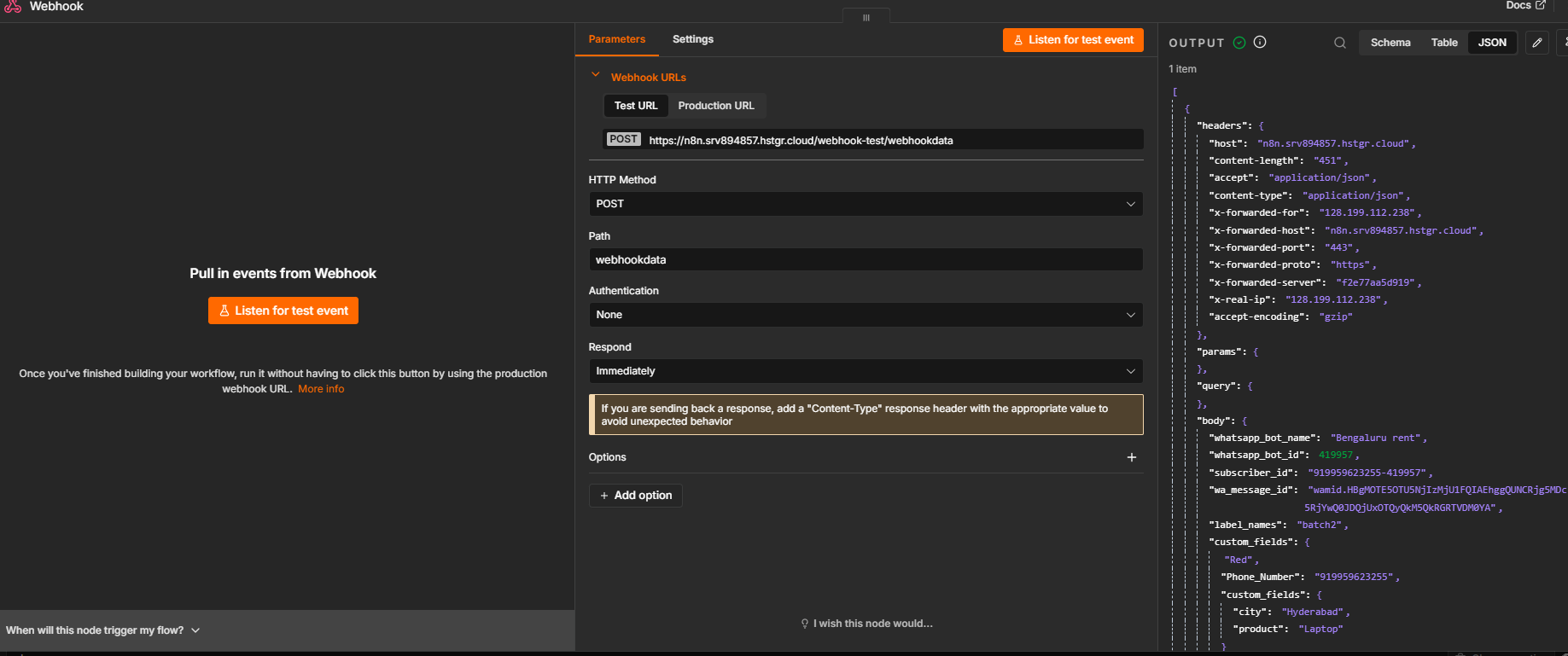Viewport: 1568px width, 656px height.
Task: Open the Respond dropdown
Action: click(866, 371)
